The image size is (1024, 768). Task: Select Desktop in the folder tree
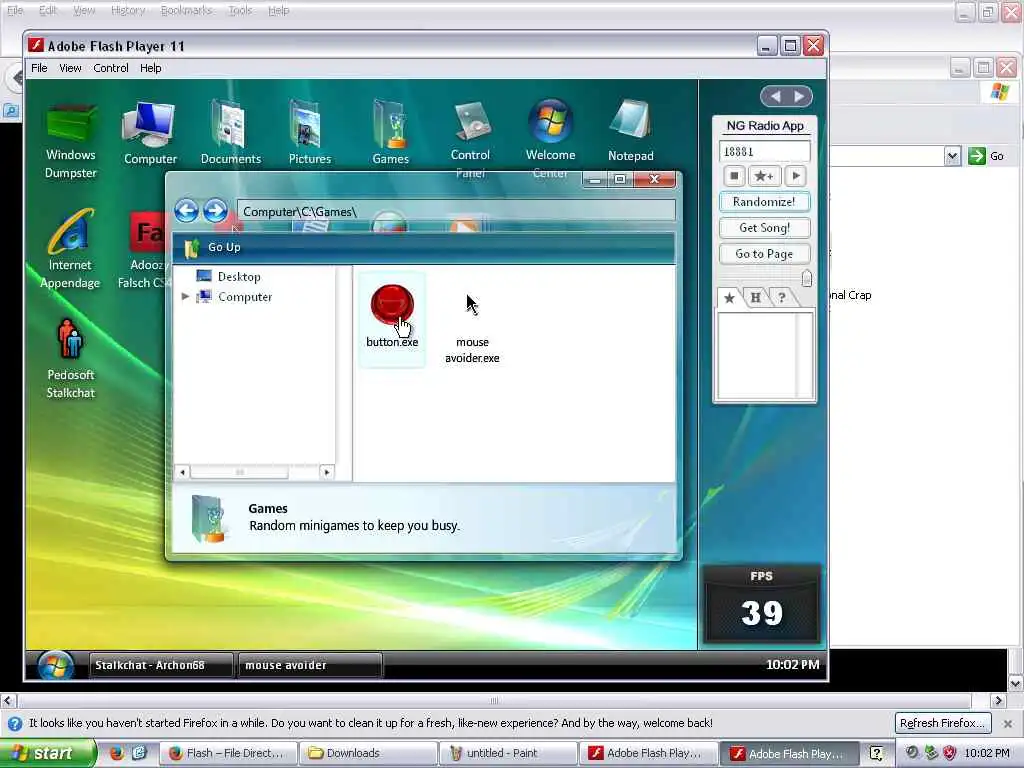pyautogui.click(x=229, y=277)
